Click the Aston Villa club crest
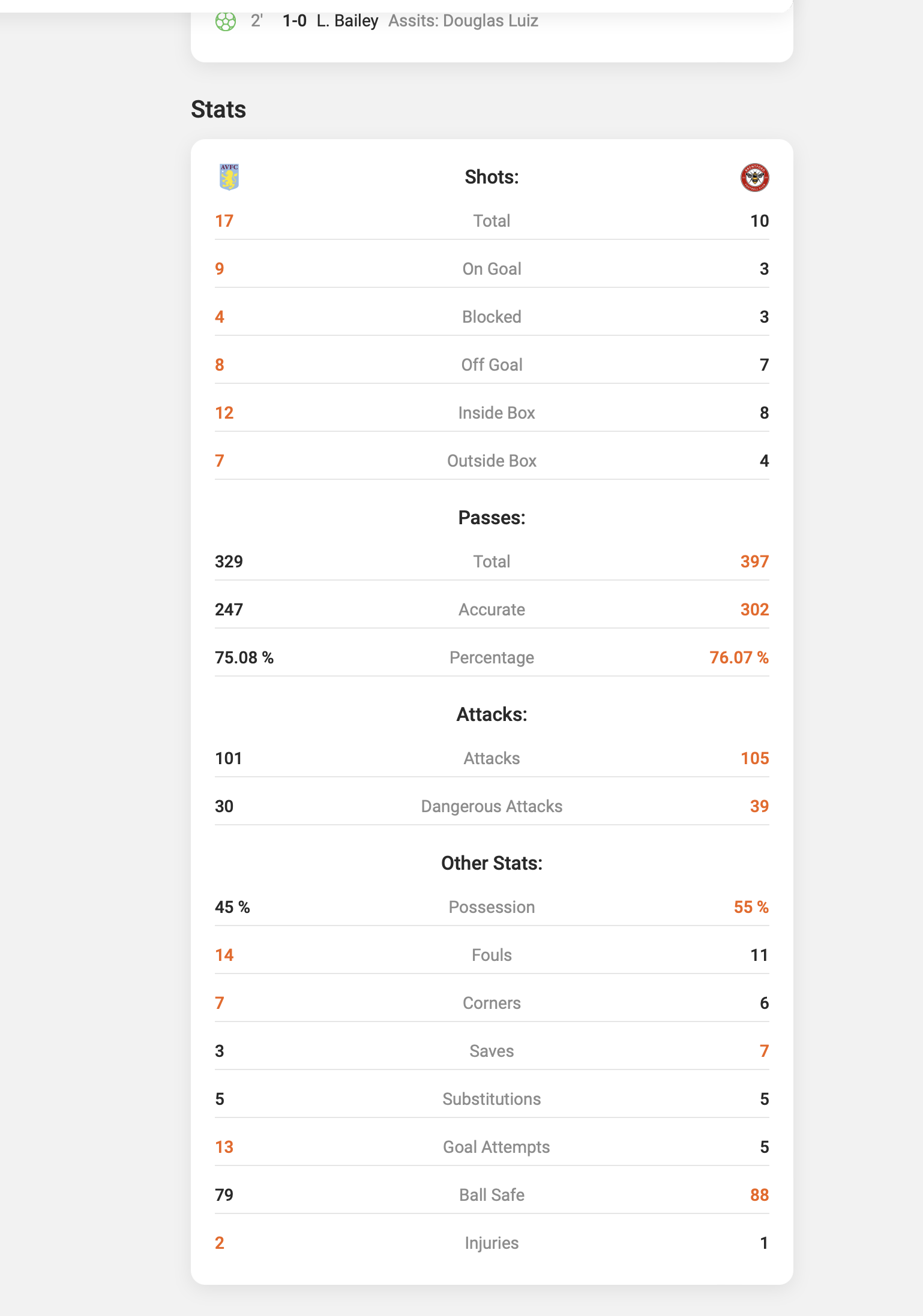The width and height of the screenshot is (923, 1316). point(229,177)
